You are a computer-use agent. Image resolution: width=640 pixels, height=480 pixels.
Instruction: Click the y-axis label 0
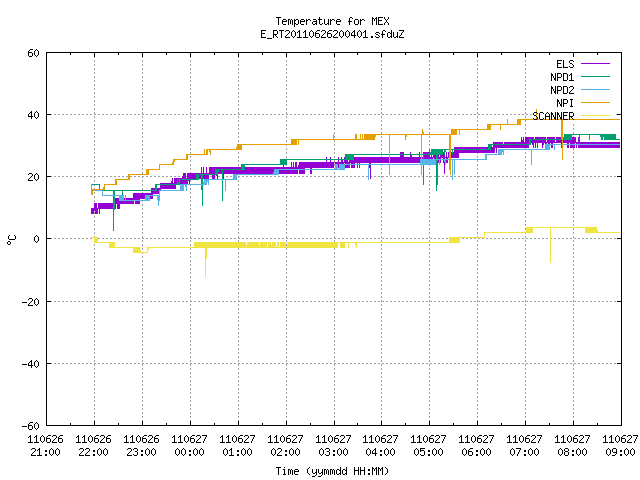click(x=37, y=239)
